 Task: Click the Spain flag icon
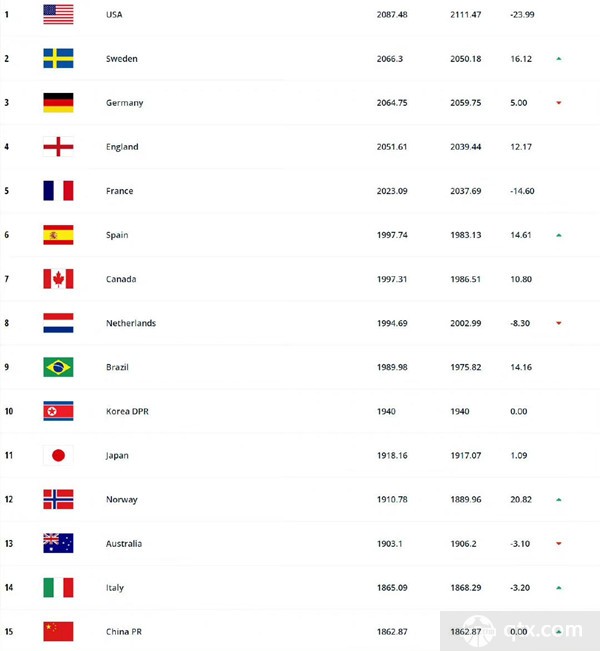point(58,235)
